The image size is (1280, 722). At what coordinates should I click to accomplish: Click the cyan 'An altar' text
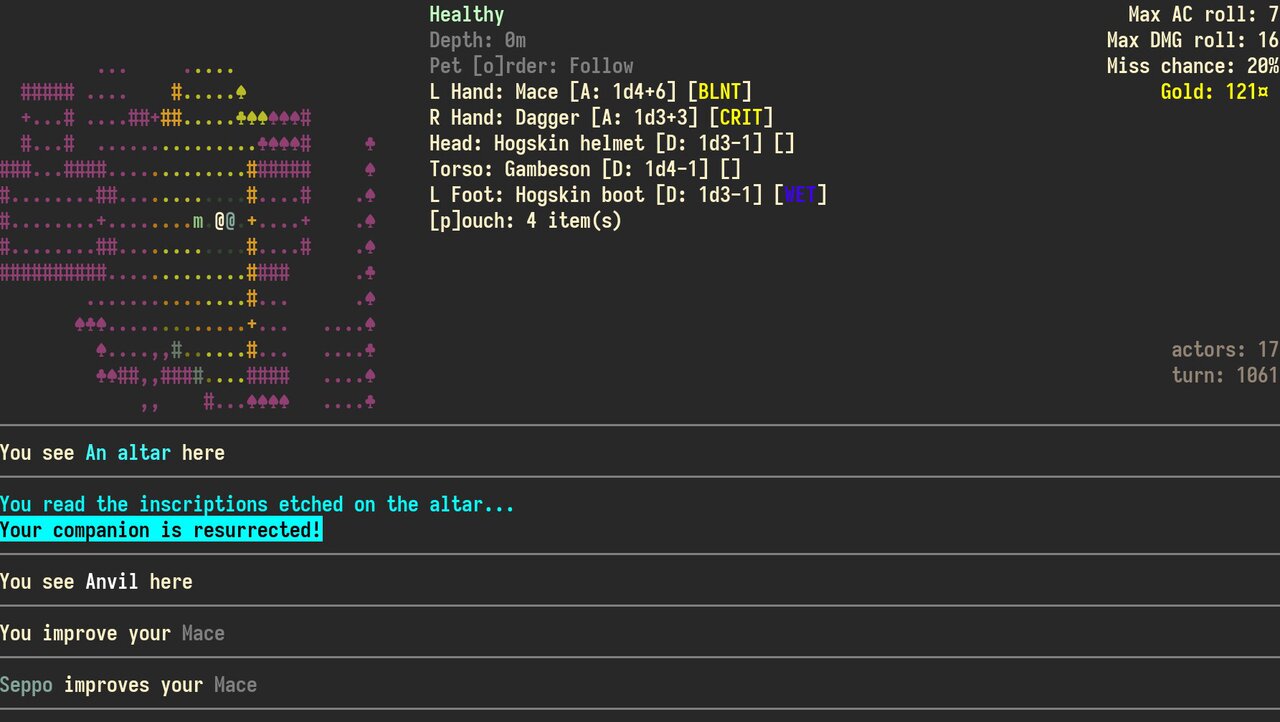pyautogui.click(x=128, y=453)
